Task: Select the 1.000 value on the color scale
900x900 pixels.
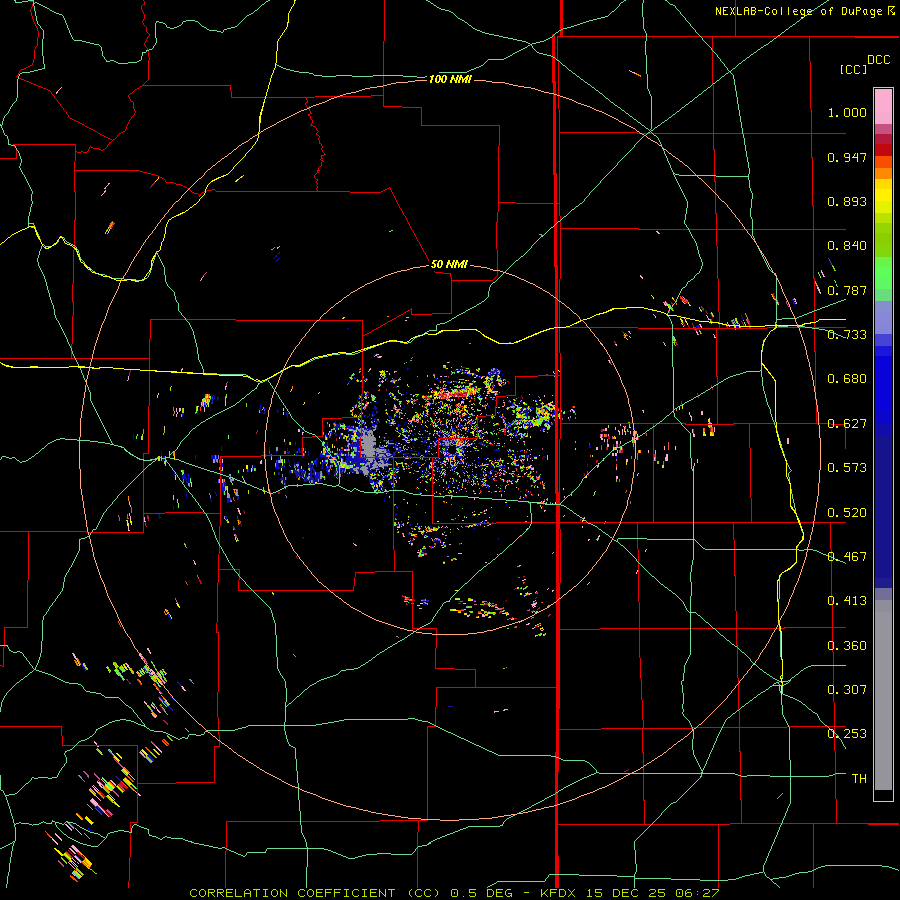Action: [847, 112]
